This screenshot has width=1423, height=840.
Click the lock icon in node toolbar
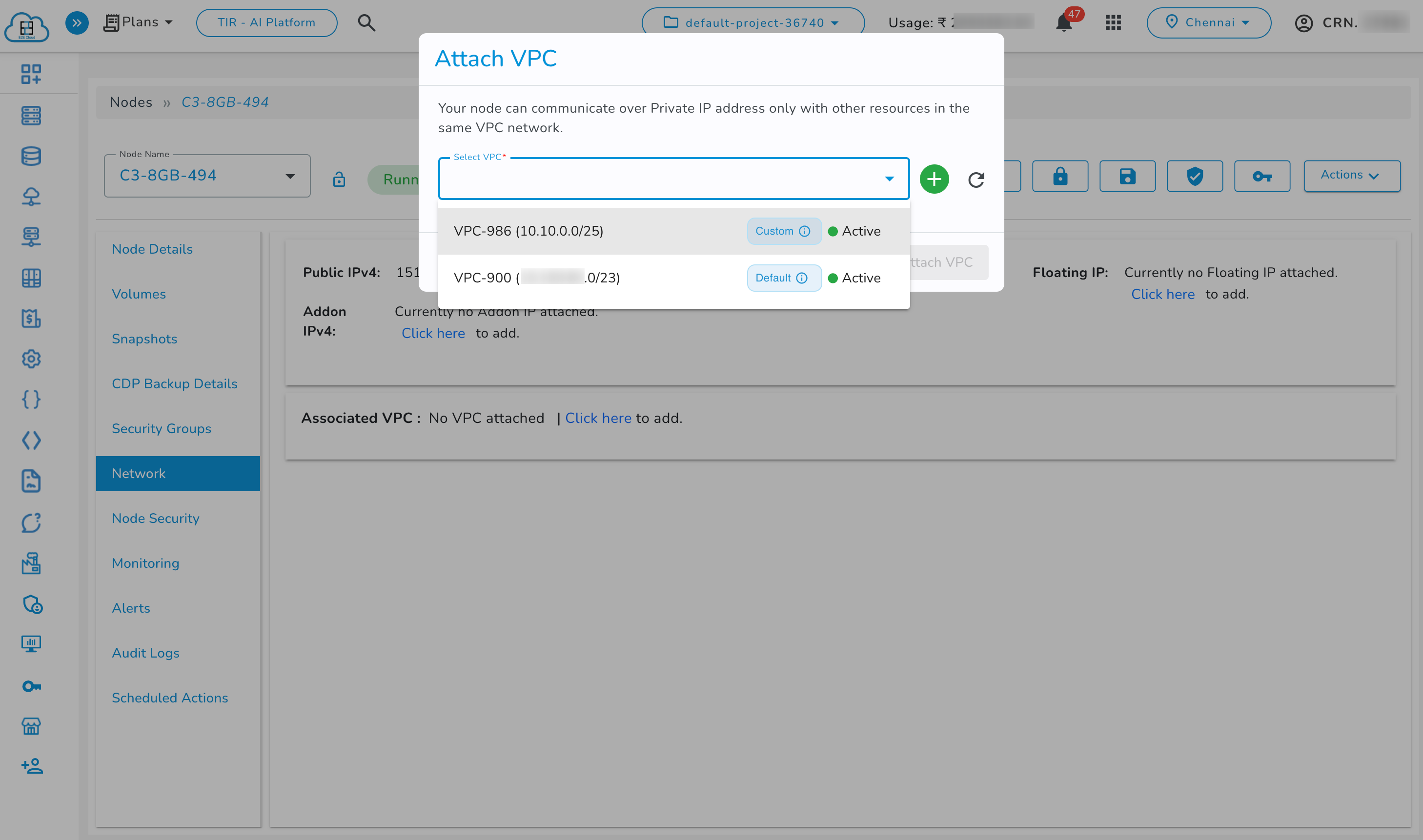(1059, 176)
